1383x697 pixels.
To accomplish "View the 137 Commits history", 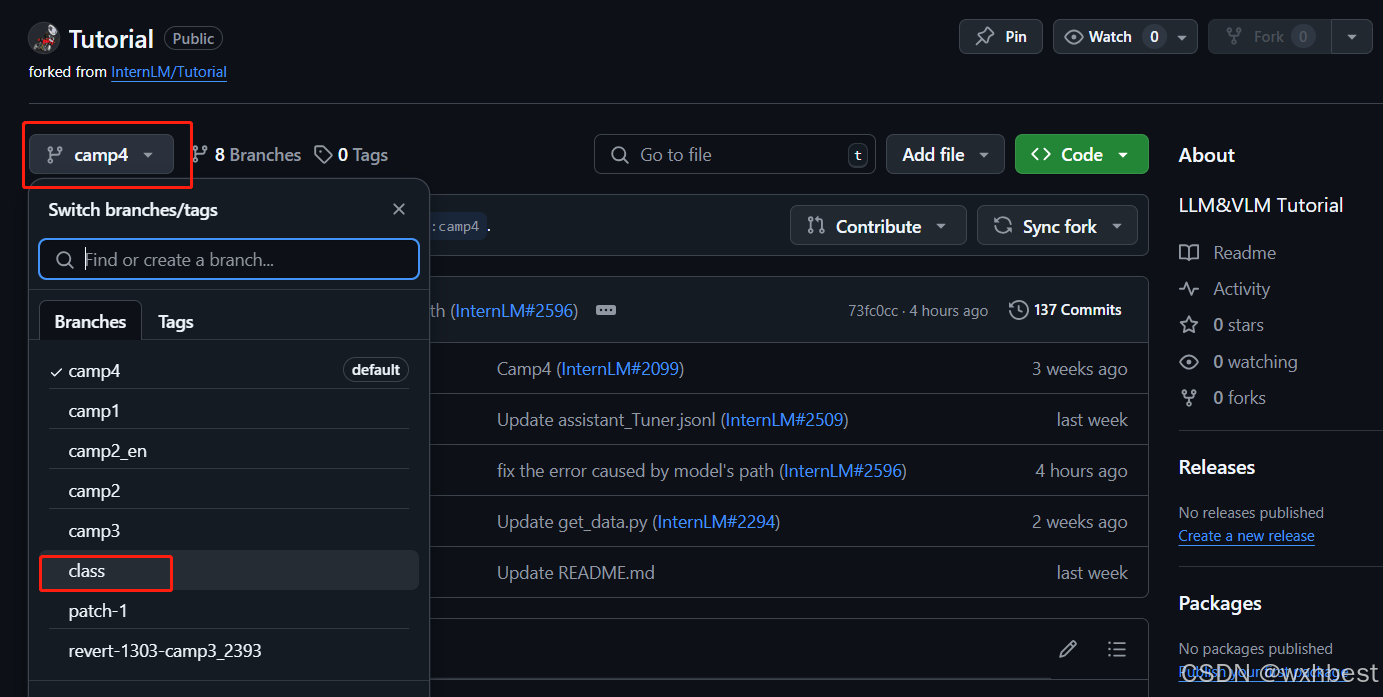I will (x=1065, y=310).
